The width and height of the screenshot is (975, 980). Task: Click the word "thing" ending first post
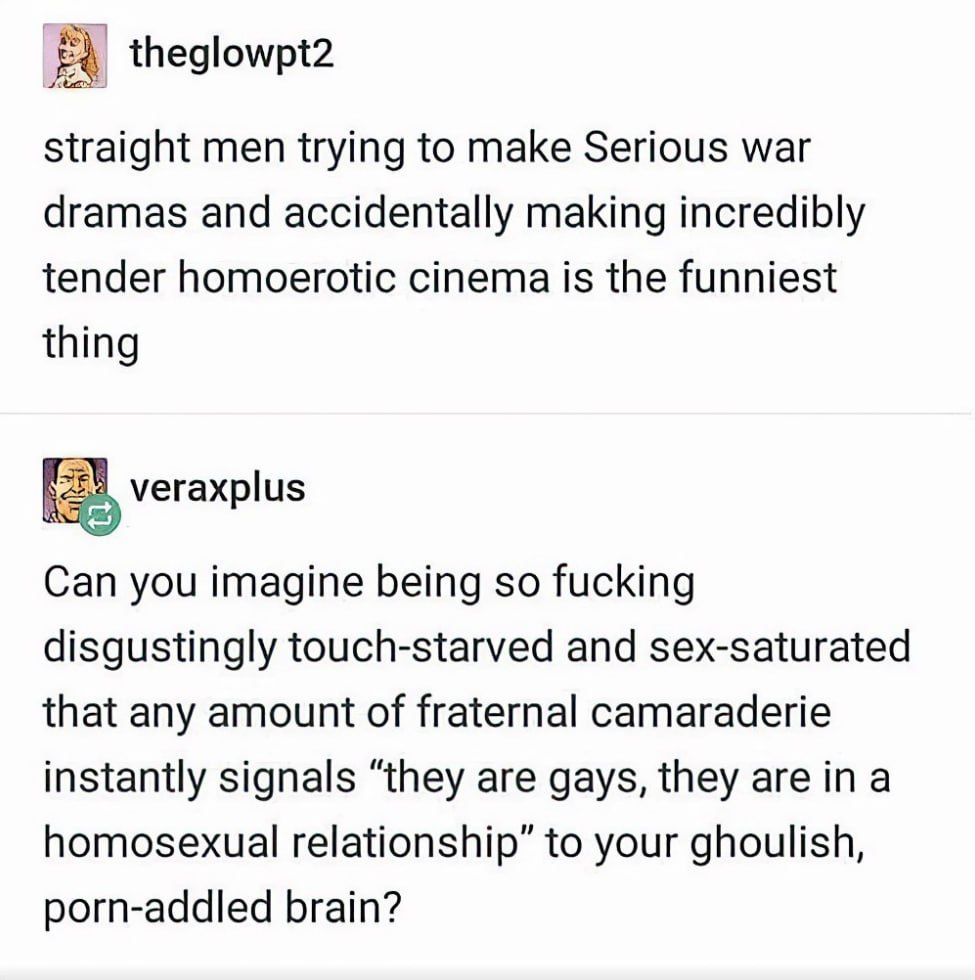[x=91, y=344]
